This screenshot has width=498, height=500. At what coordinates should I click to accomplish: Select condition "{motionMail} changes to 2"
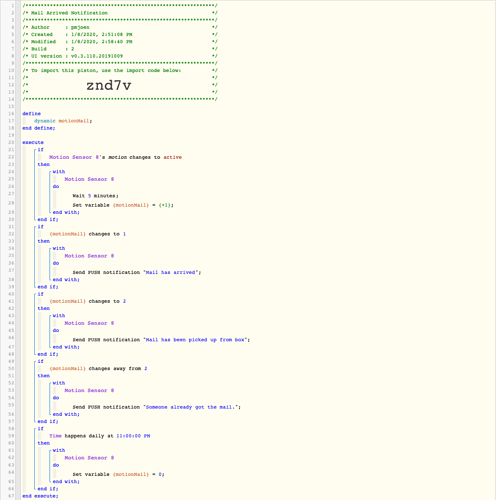88,301
